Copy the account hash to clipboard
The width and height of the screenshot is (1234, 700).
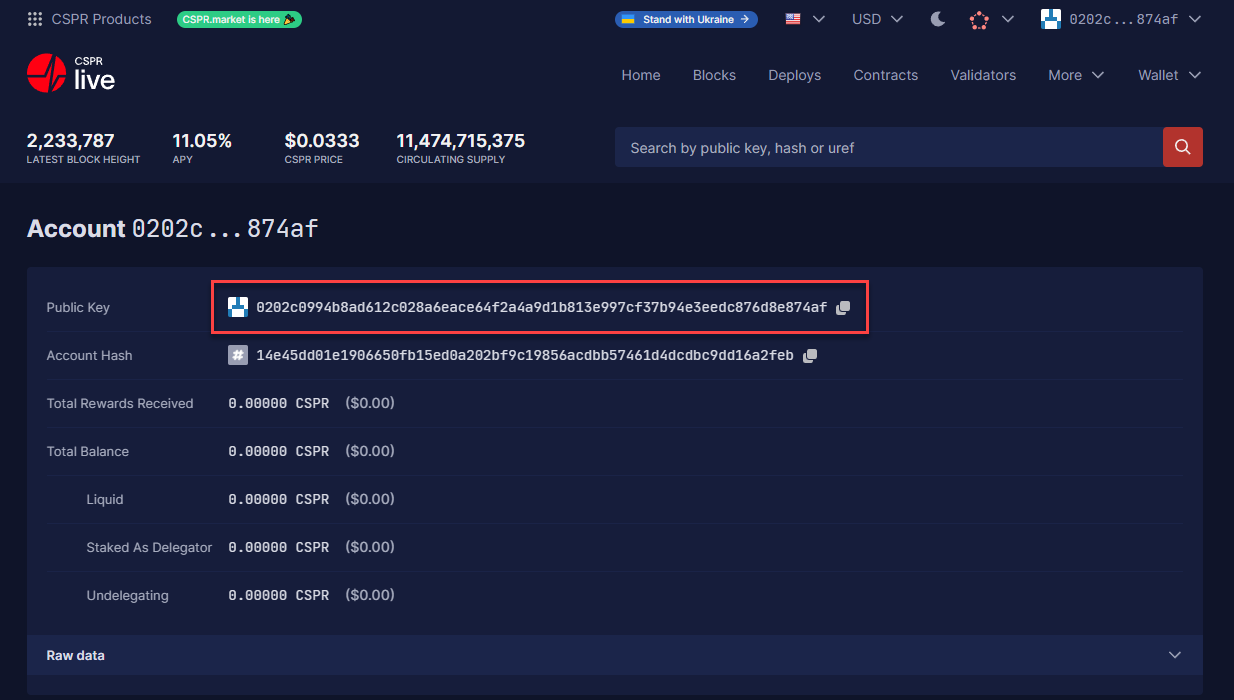click(810, 356)
